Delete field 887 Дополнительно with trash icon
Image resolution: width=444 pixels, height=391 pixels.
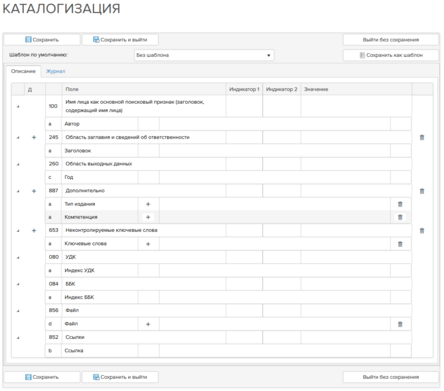point(422,191)
